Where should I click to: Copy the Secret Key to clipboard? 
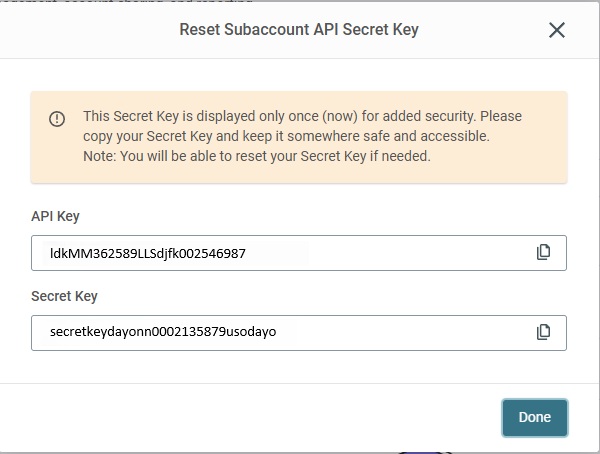pos(543,332)
